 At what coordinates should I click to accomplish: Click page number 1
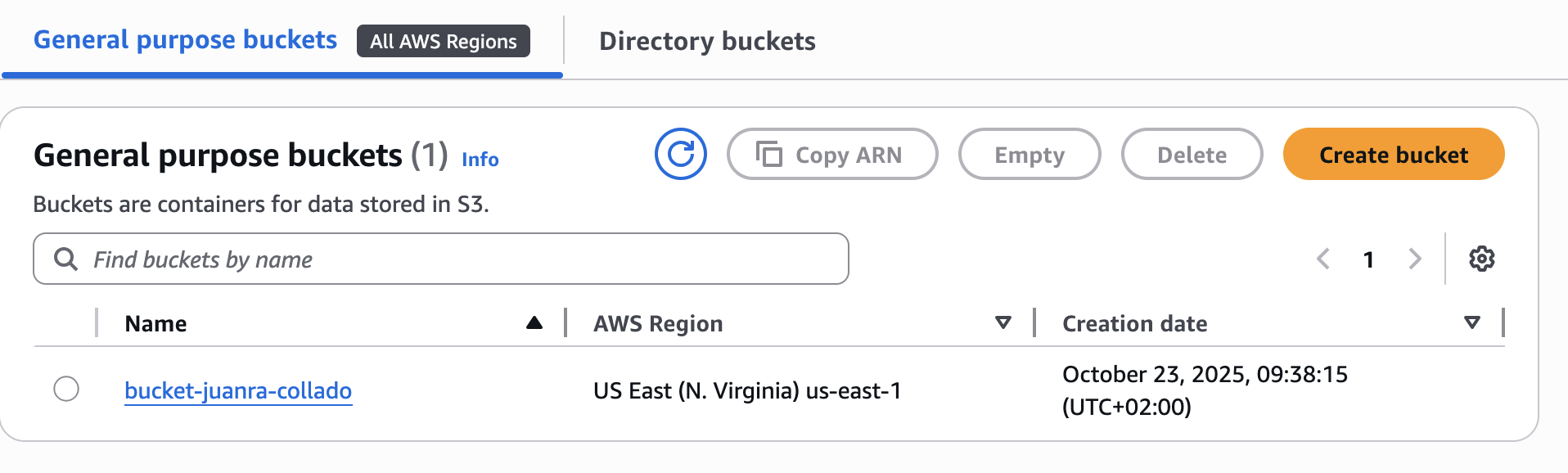[x=1368, y=259]
